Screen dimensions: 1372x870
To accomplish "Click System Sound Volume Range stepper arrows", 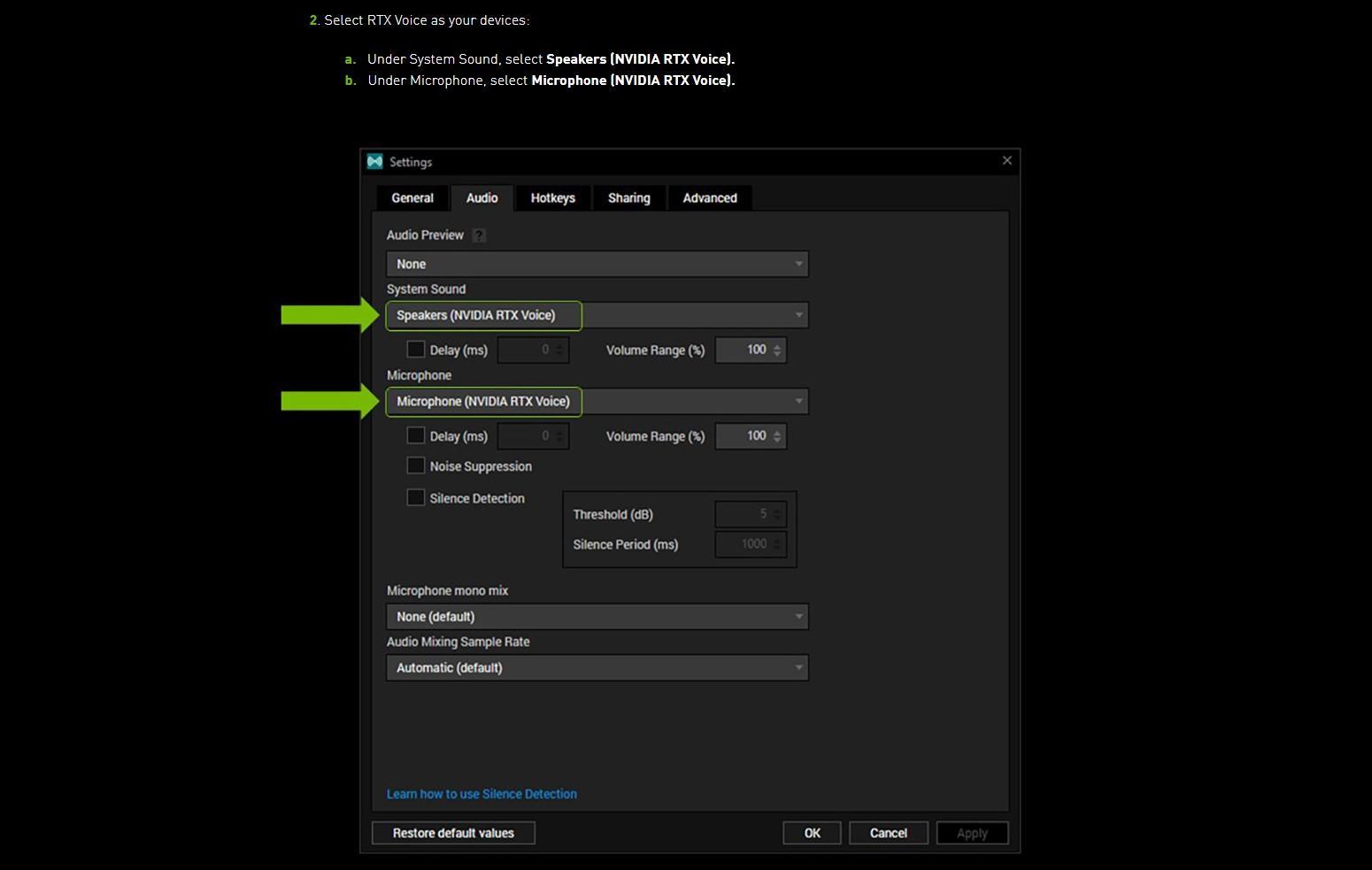I will (x=777, y=350).
